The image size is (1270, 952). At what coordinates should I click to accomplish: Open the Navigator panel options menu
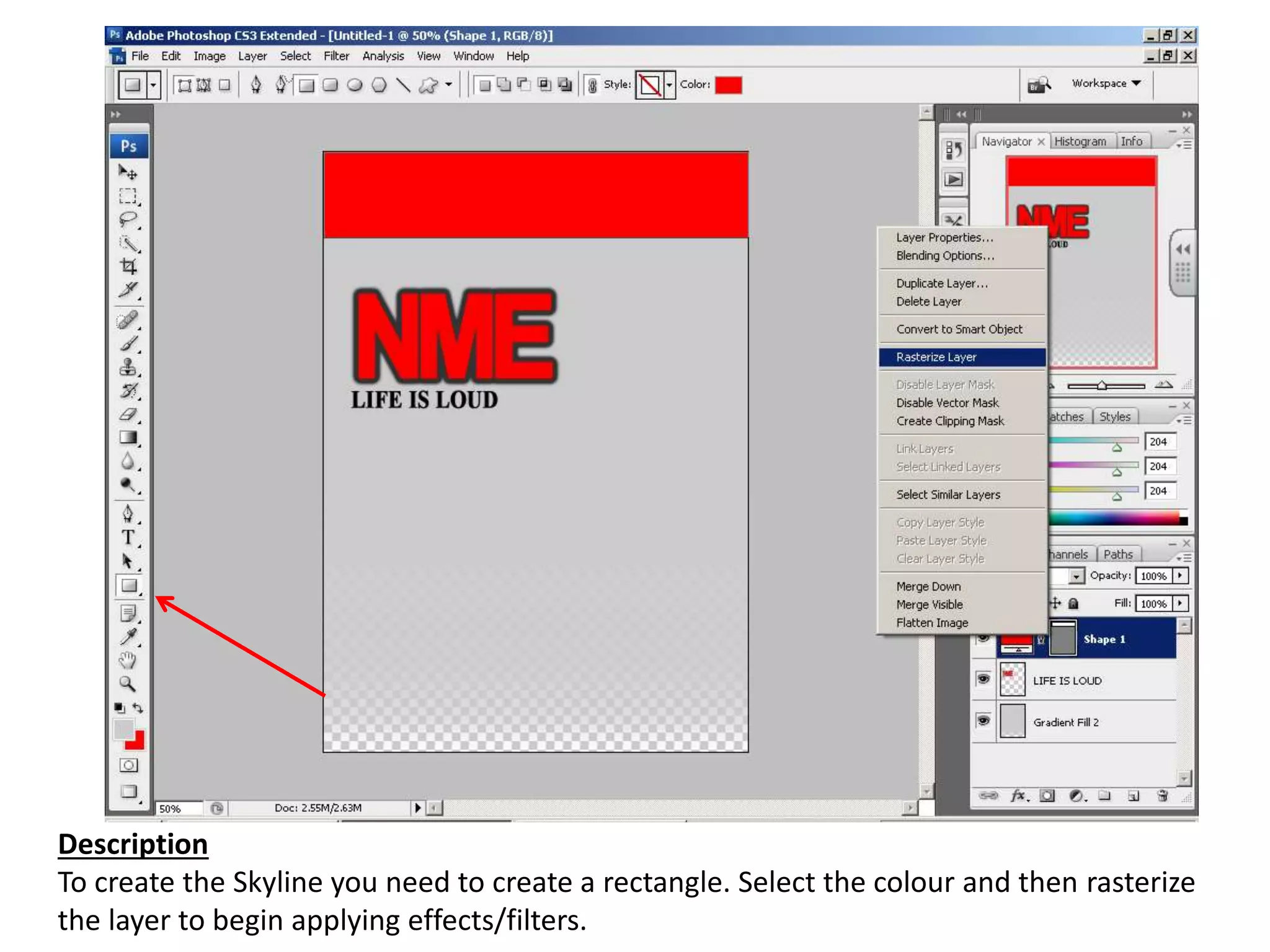[1184, 144]
